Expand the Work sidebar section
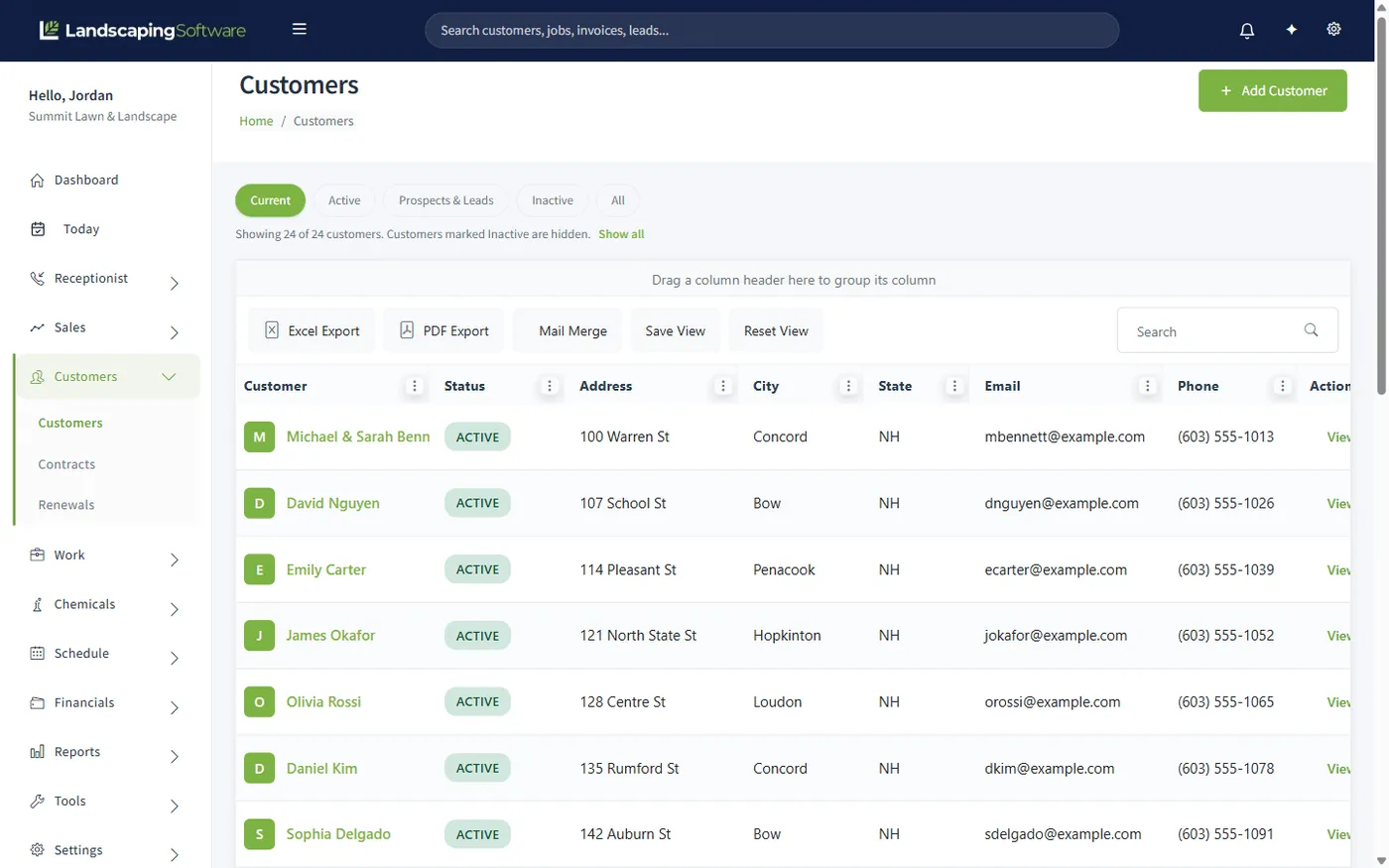The height and width of the screenshot is (868, 1389). click(x=175, y=560)
